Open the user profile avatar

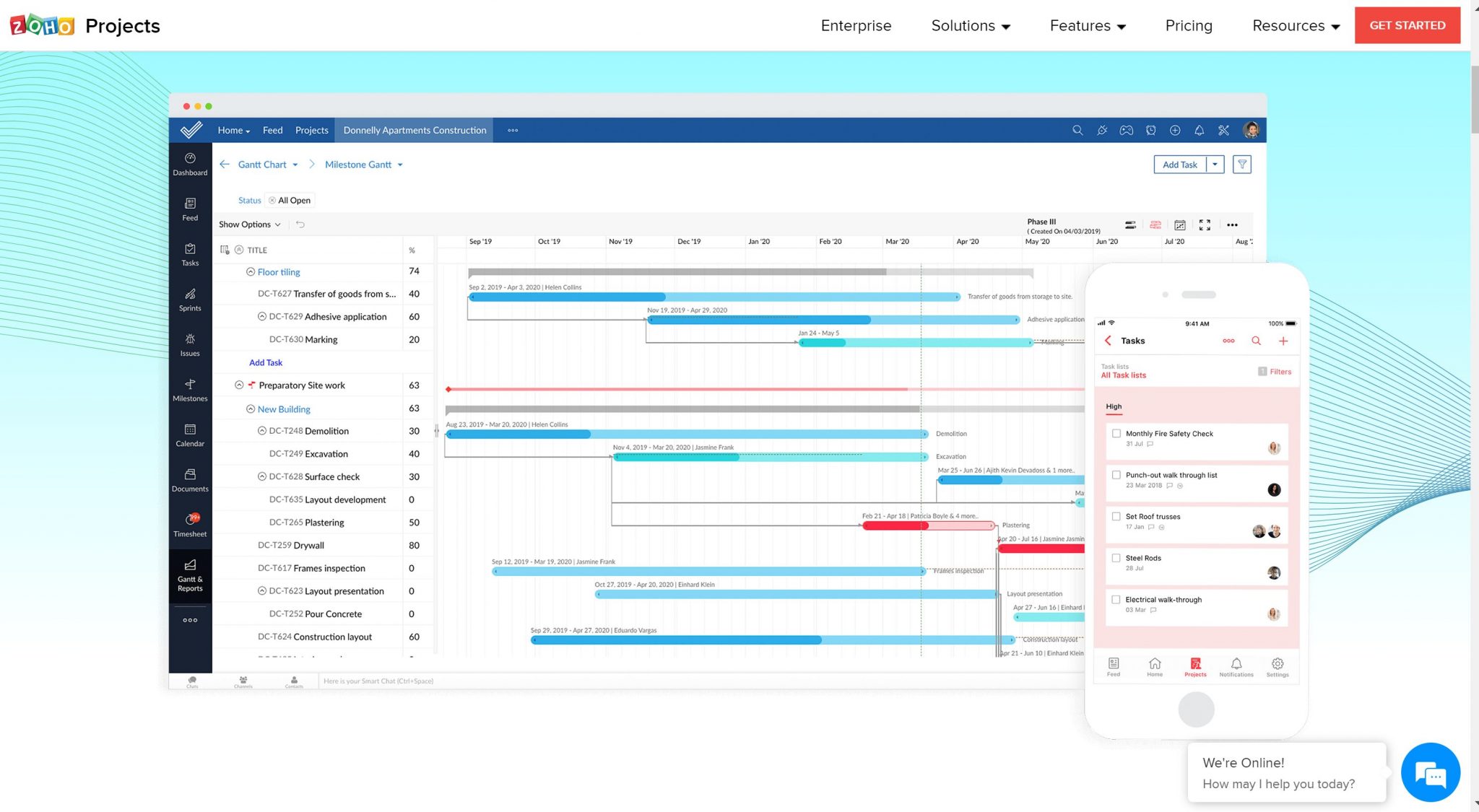coord(1251,130)
